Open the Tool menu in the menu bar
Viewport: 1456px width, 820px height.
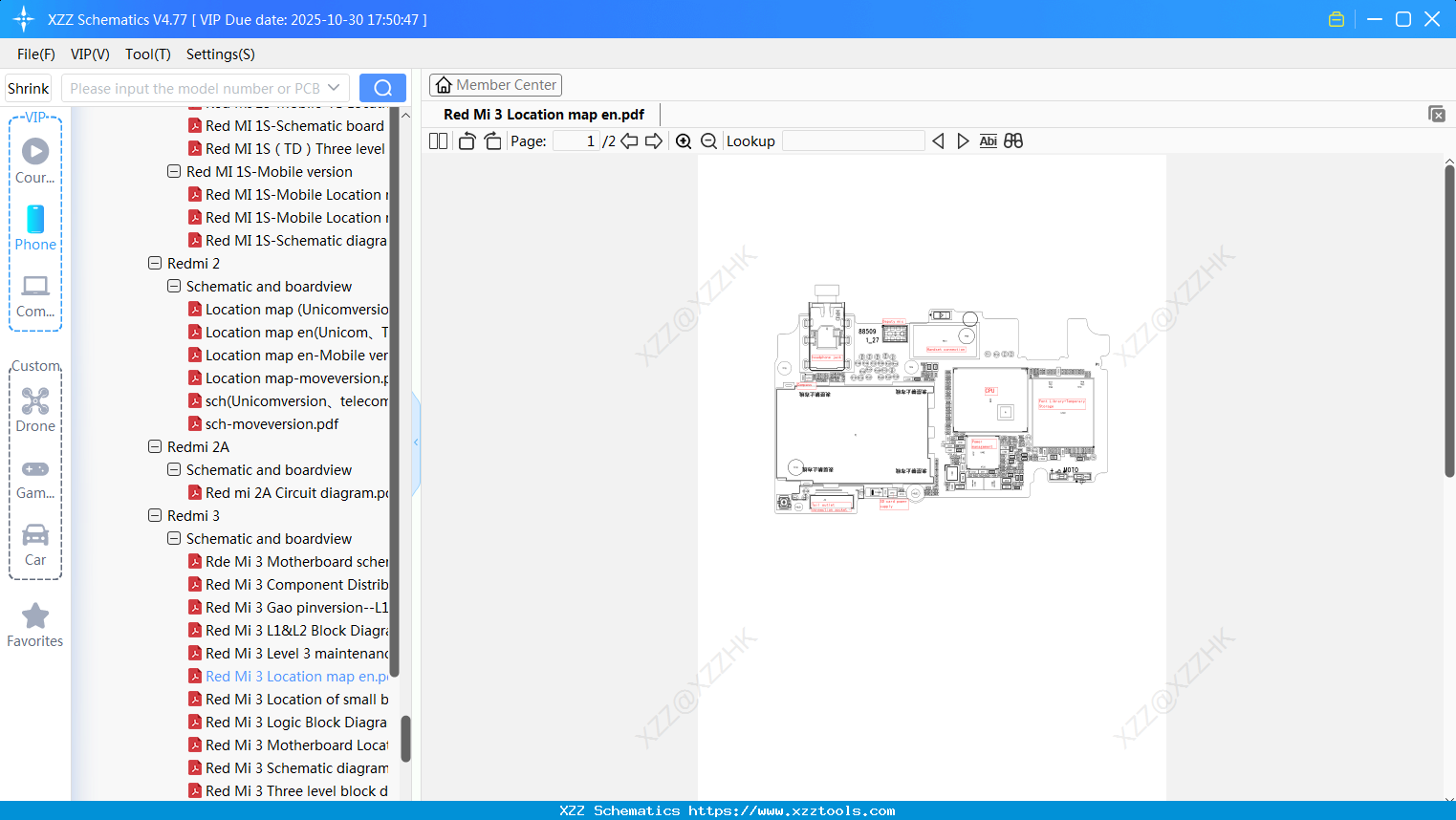click(147, 54)
